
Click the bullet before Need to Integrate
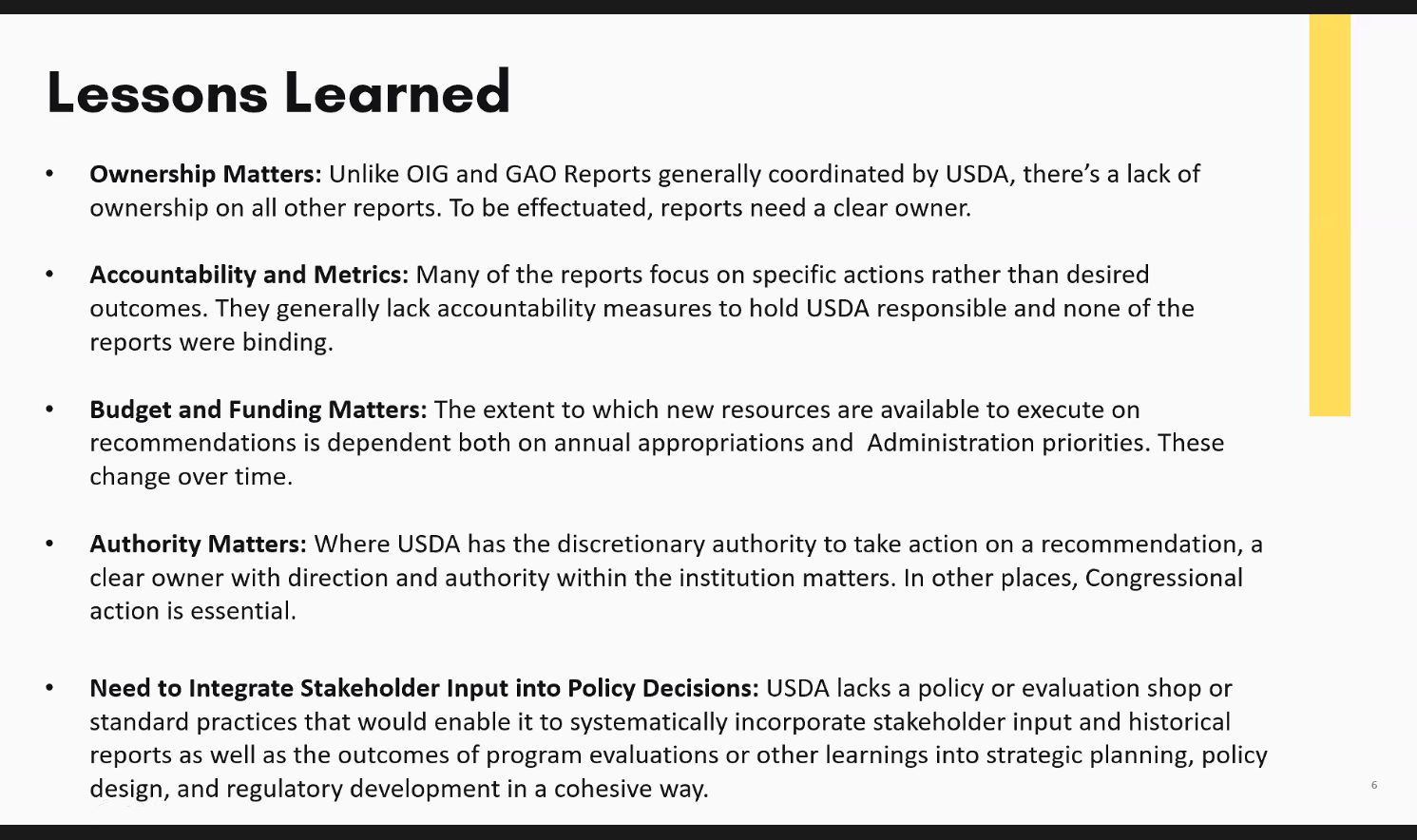(50, 688)
